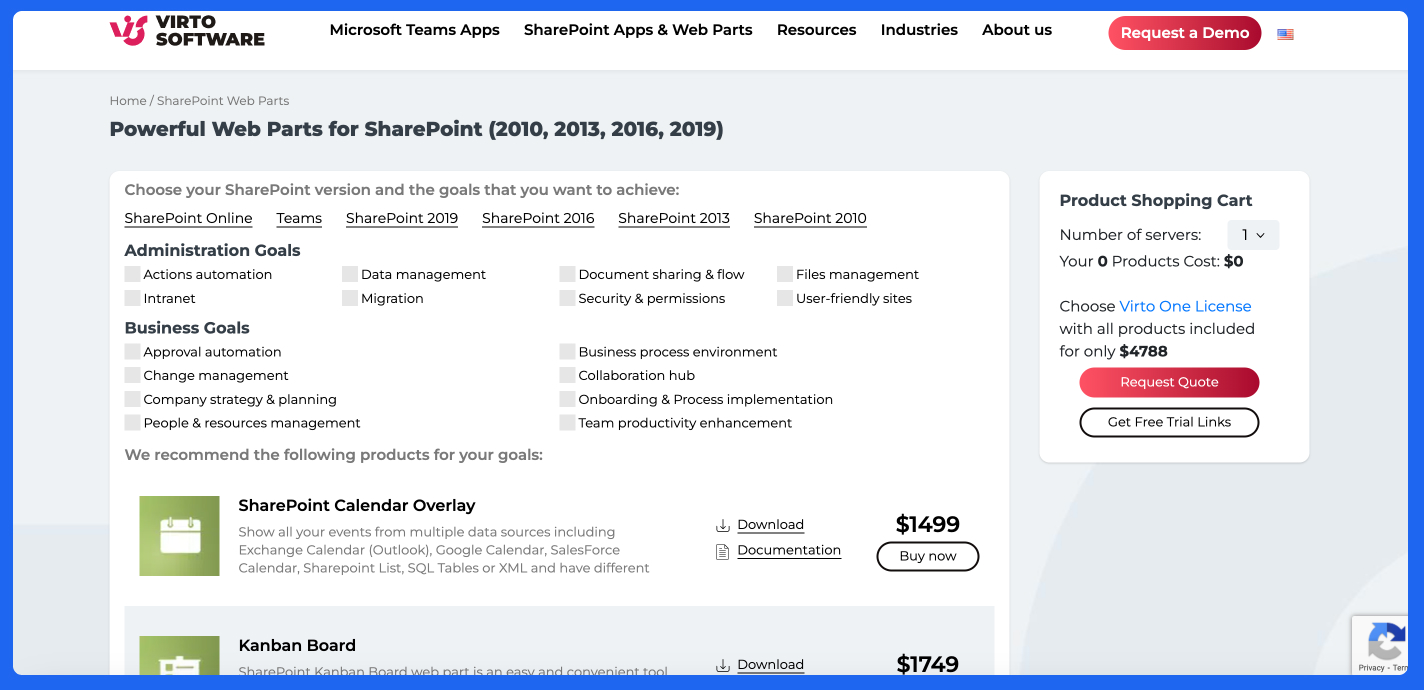The width and height of the screenshot is (1424, 690).
Task: Go to Home in the breadcrumb
Action: click(x=128, y=101)
